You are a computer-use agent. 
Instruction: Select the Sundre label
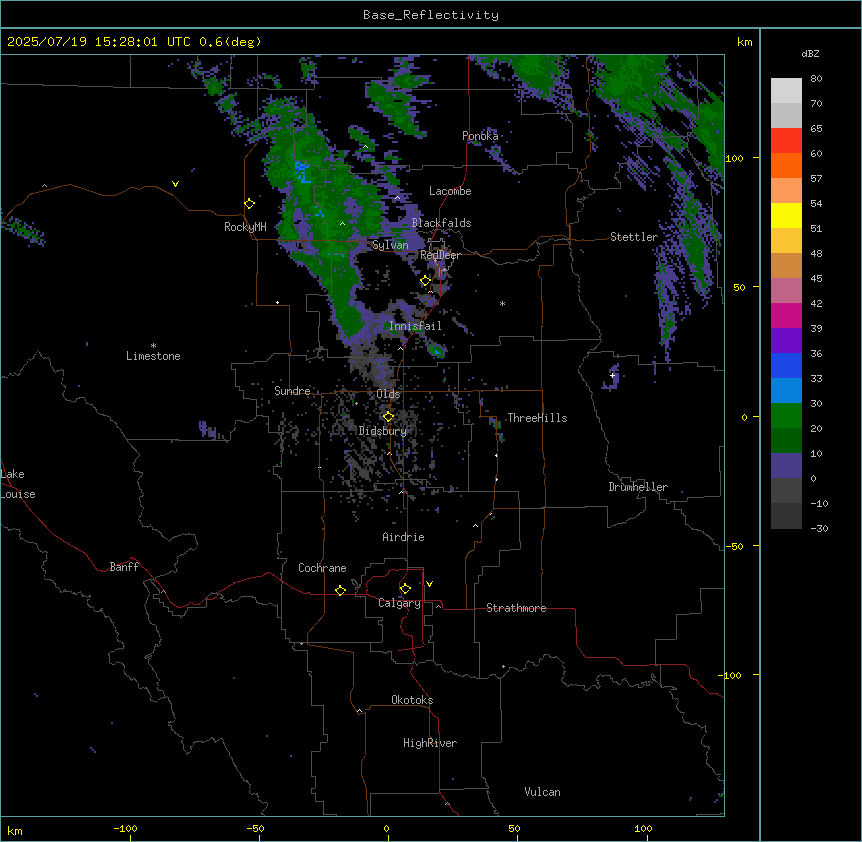(x=292, y=391)
